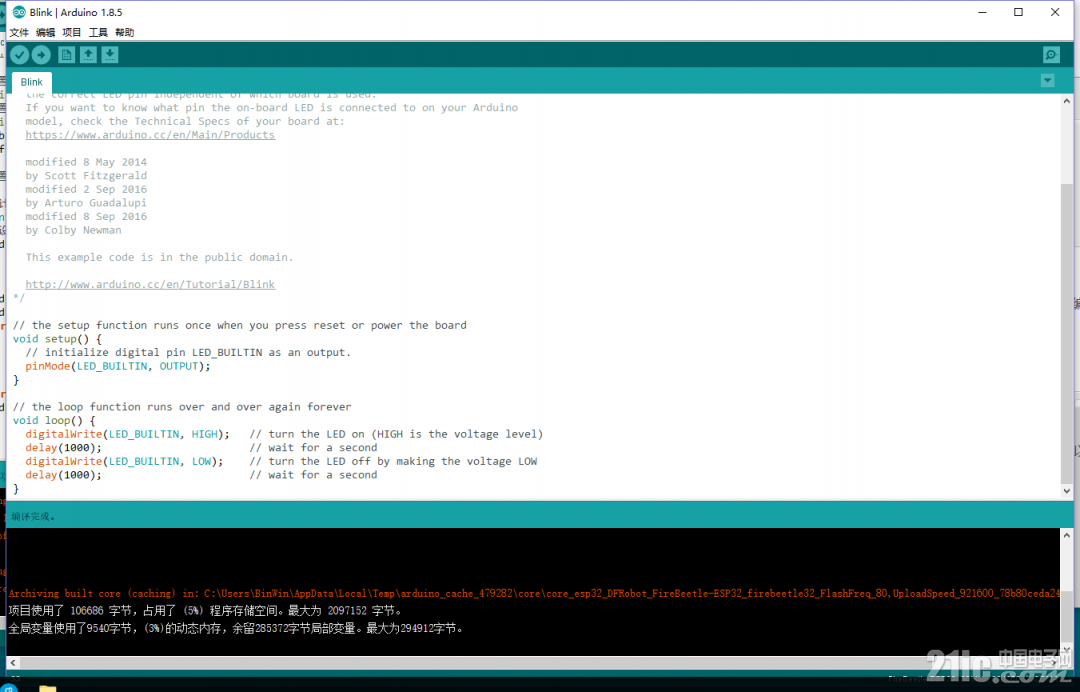The height and width of the screenshot is (692, 1080).
Task: Click the editor scrollbar down arrow
Action: coord(1067,491)
